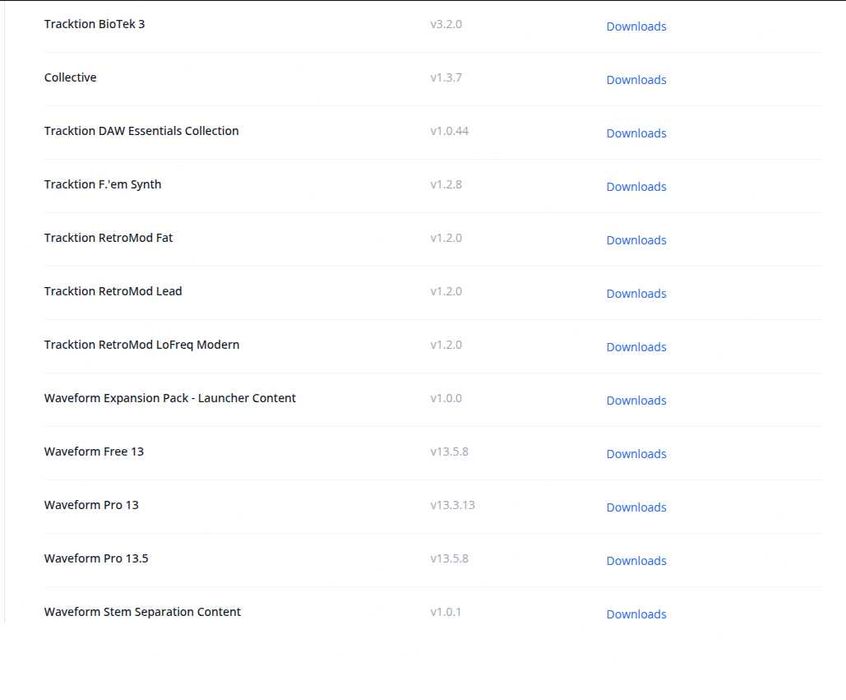Click the Downloads link for Collective

(x=636, y=80)
